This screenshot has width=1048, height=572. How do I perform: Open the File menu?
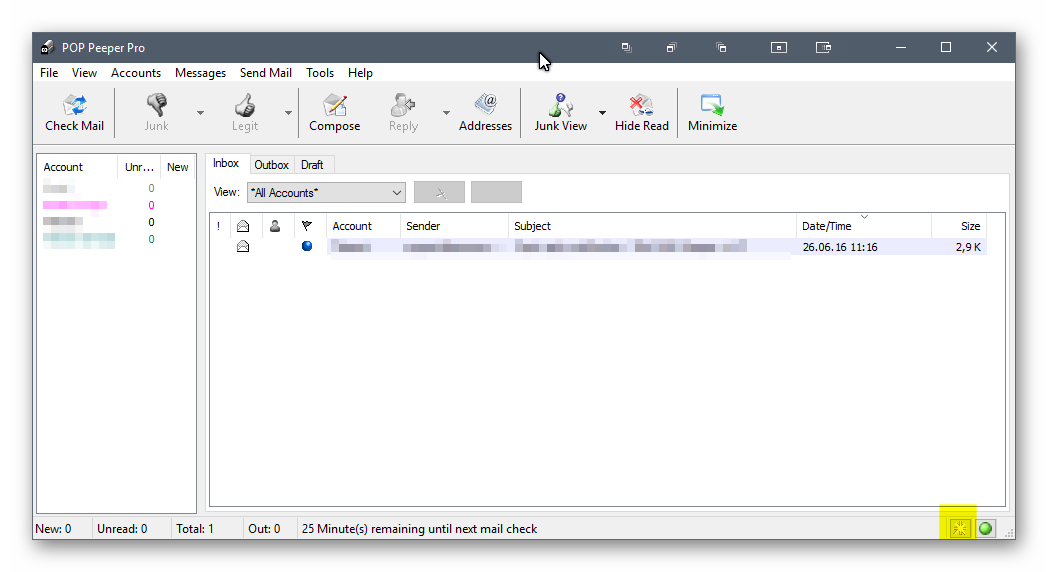(49, 73)
